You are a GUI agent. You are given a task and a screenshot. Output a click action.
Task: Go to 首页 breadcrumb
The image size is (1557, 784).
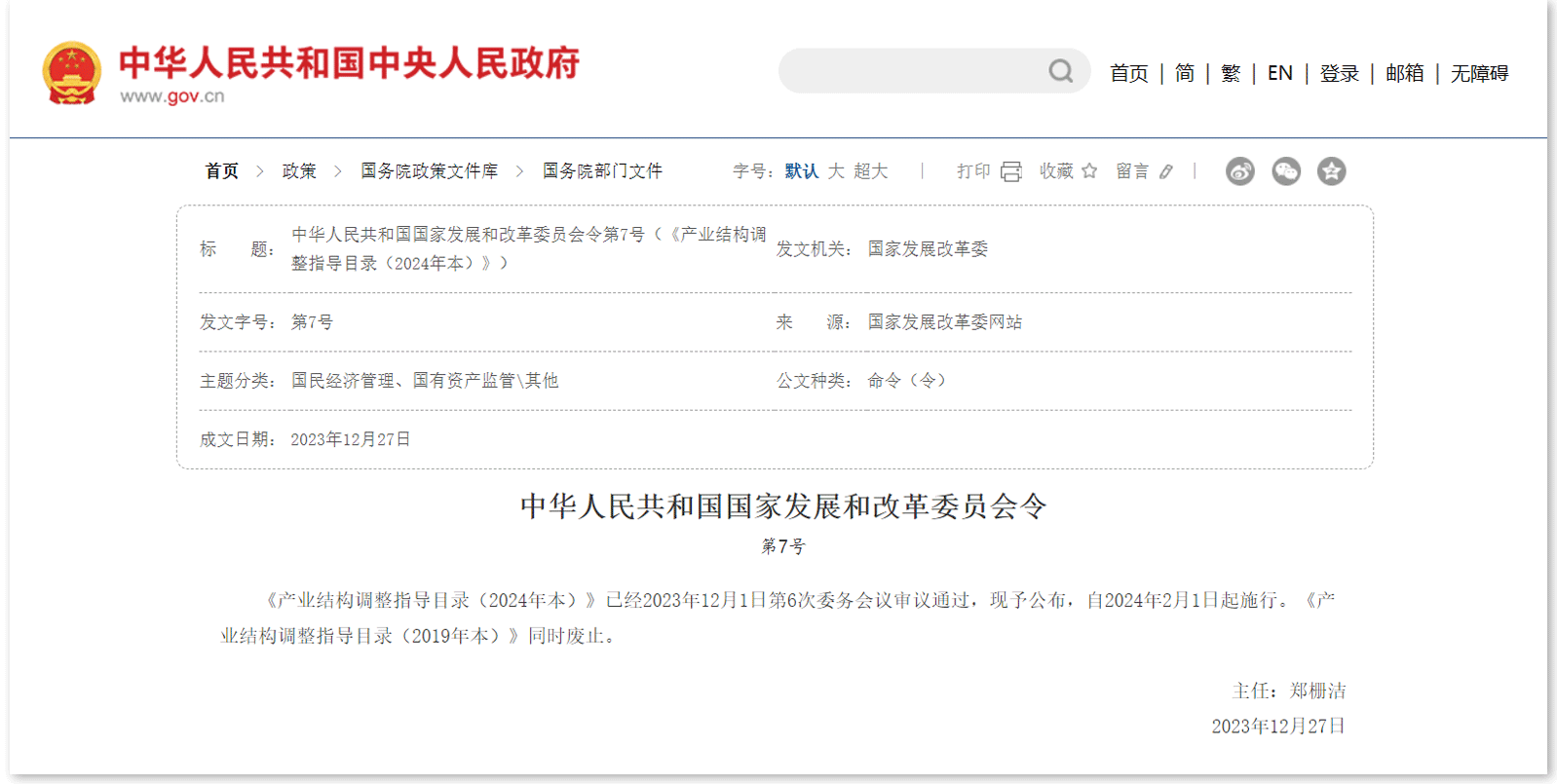coord(222,171)
